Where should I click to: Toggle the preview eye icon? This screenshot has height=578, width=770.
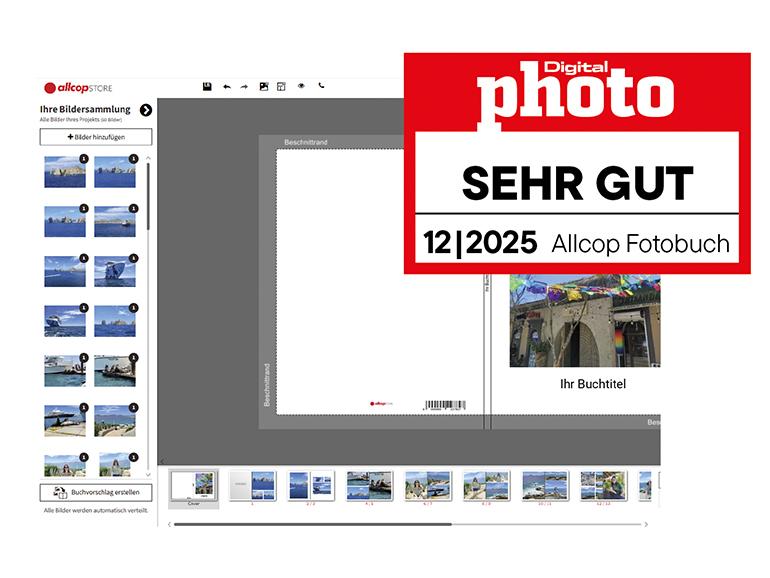coord(301,86)
